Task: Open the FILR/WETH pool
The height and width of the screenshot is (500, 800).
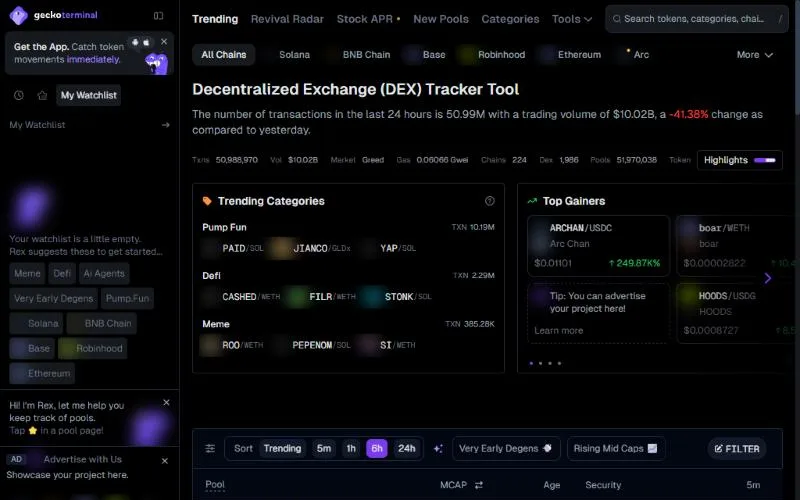Action: tap(321, 297)
